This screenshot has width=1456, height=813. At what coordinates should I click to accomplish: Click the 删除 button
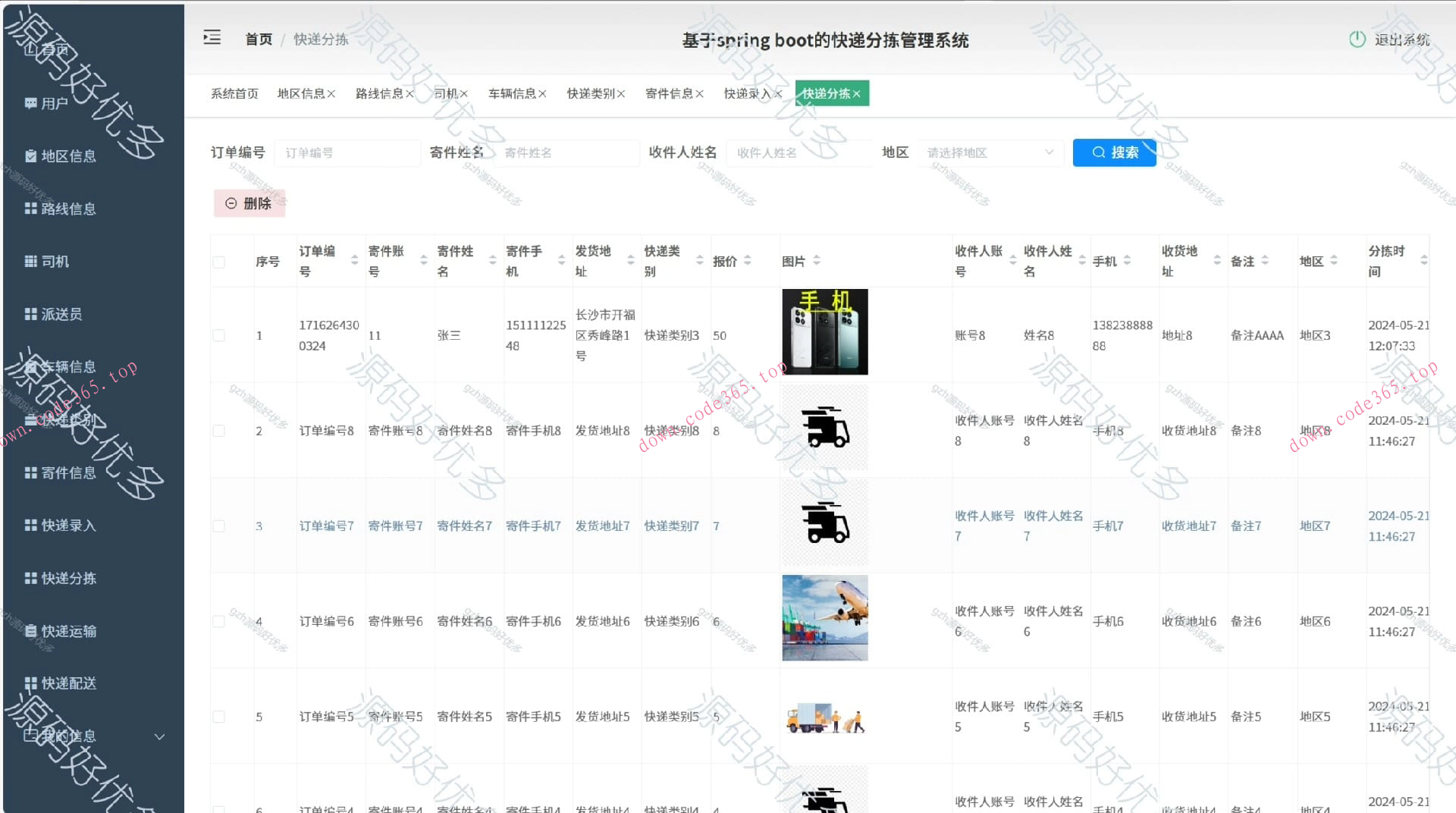(x=249, y=203)
